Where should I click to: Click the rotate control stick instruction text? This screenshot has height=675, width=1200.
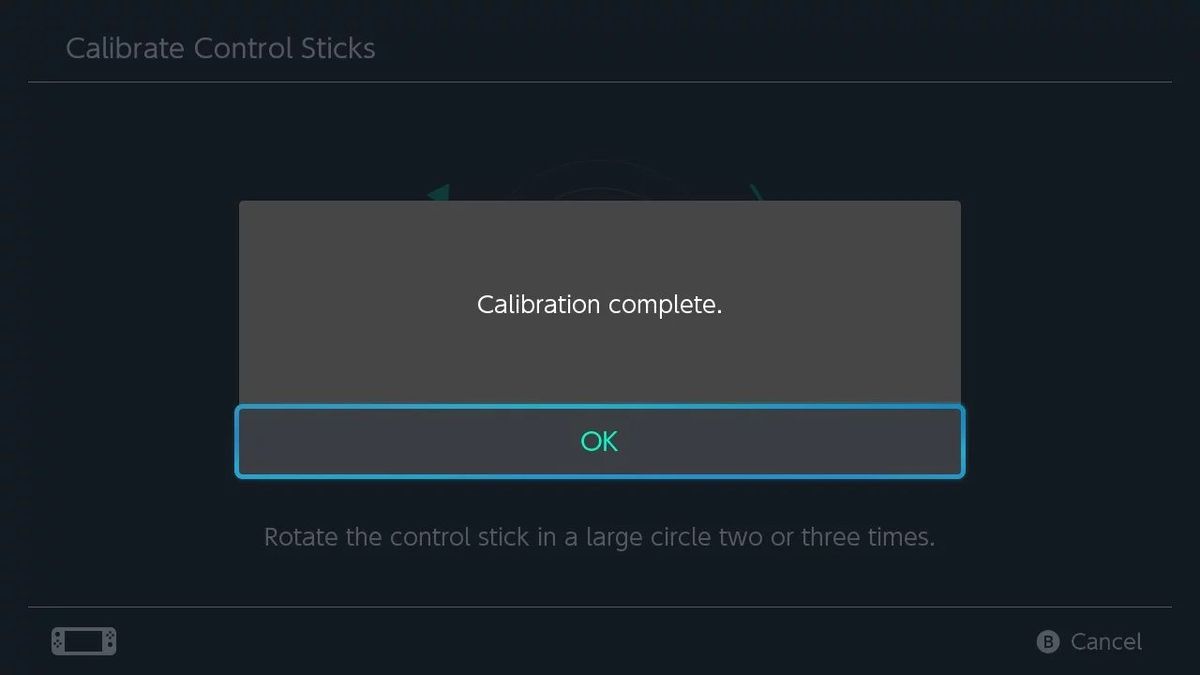(x=599, y=537)
